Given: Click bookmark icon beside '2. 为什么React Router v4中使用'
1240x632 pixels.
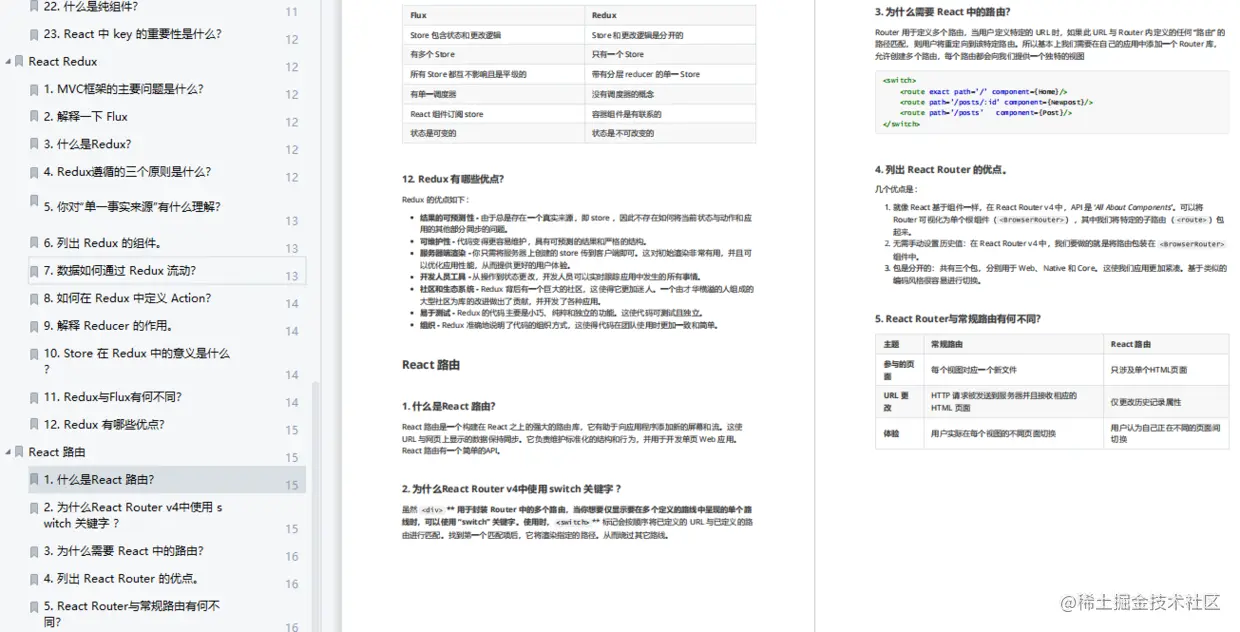Looking at the screenshot, I should pos(35,508).
